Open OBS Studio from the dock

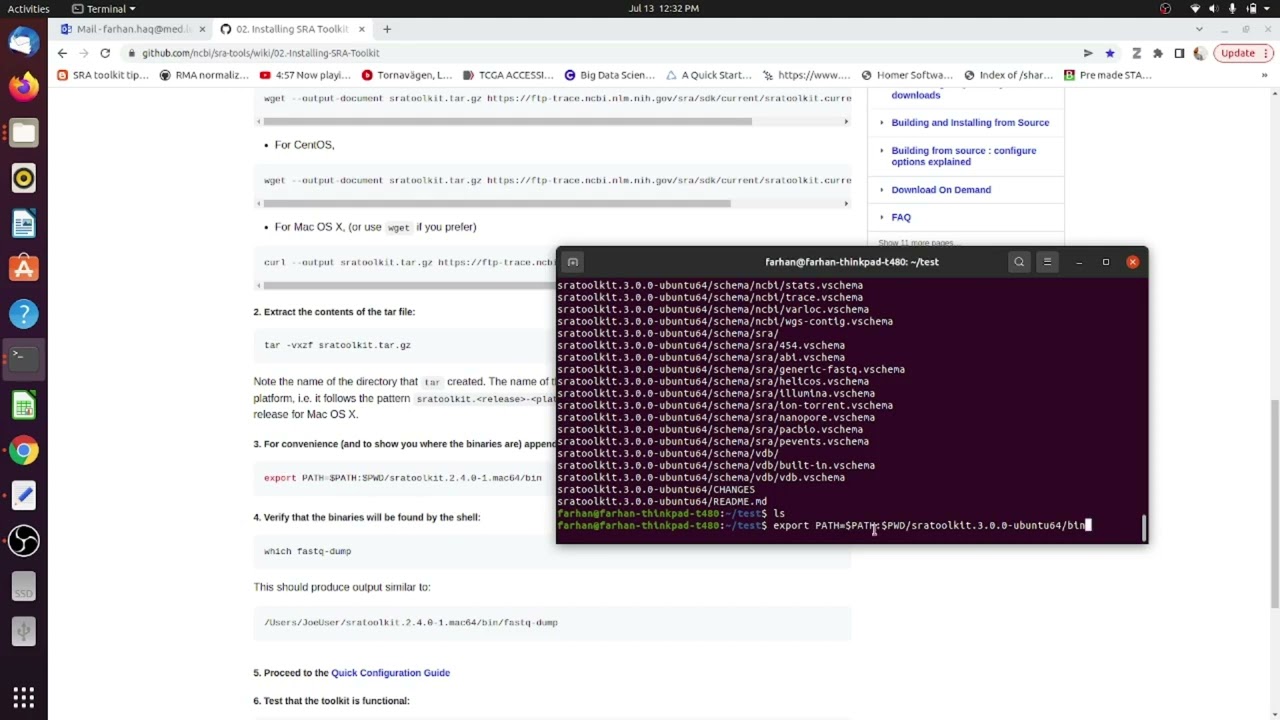click(x=24, y=541)
